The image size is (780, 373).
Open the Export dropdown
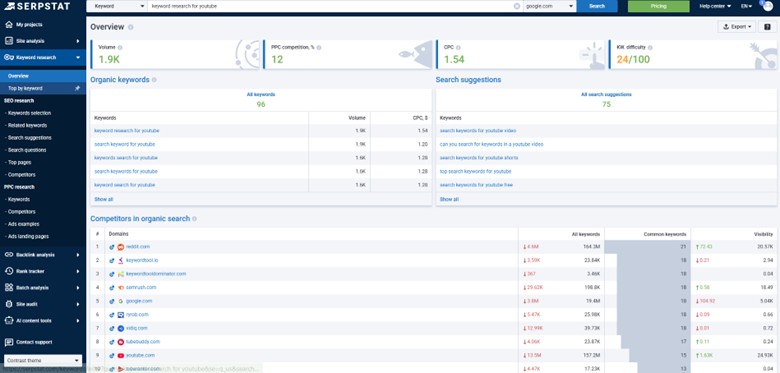pyautogui.click(x=736, y=27)
